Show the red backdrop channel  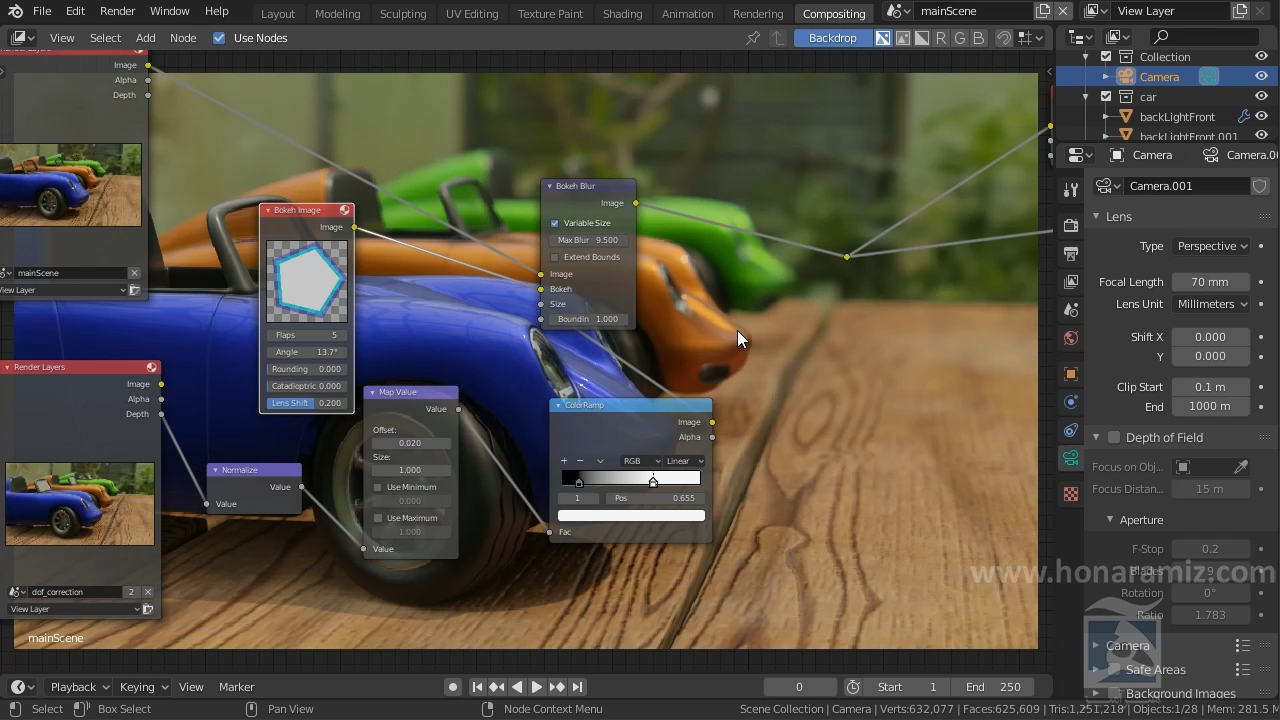941,38
